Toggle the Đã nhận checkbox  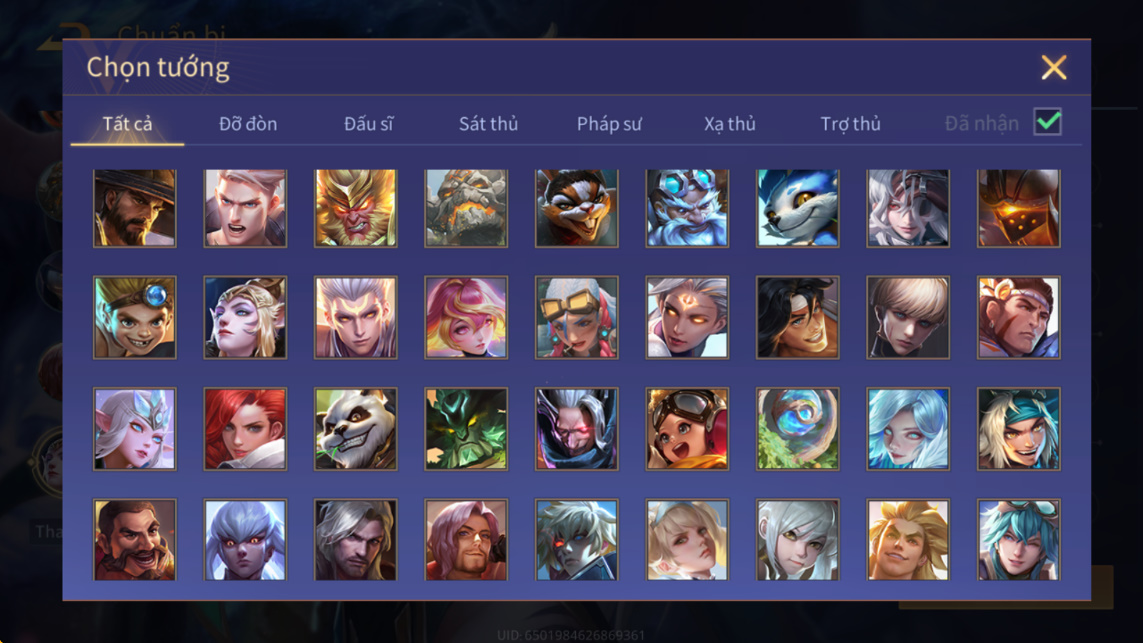[x=1048, y=122]
